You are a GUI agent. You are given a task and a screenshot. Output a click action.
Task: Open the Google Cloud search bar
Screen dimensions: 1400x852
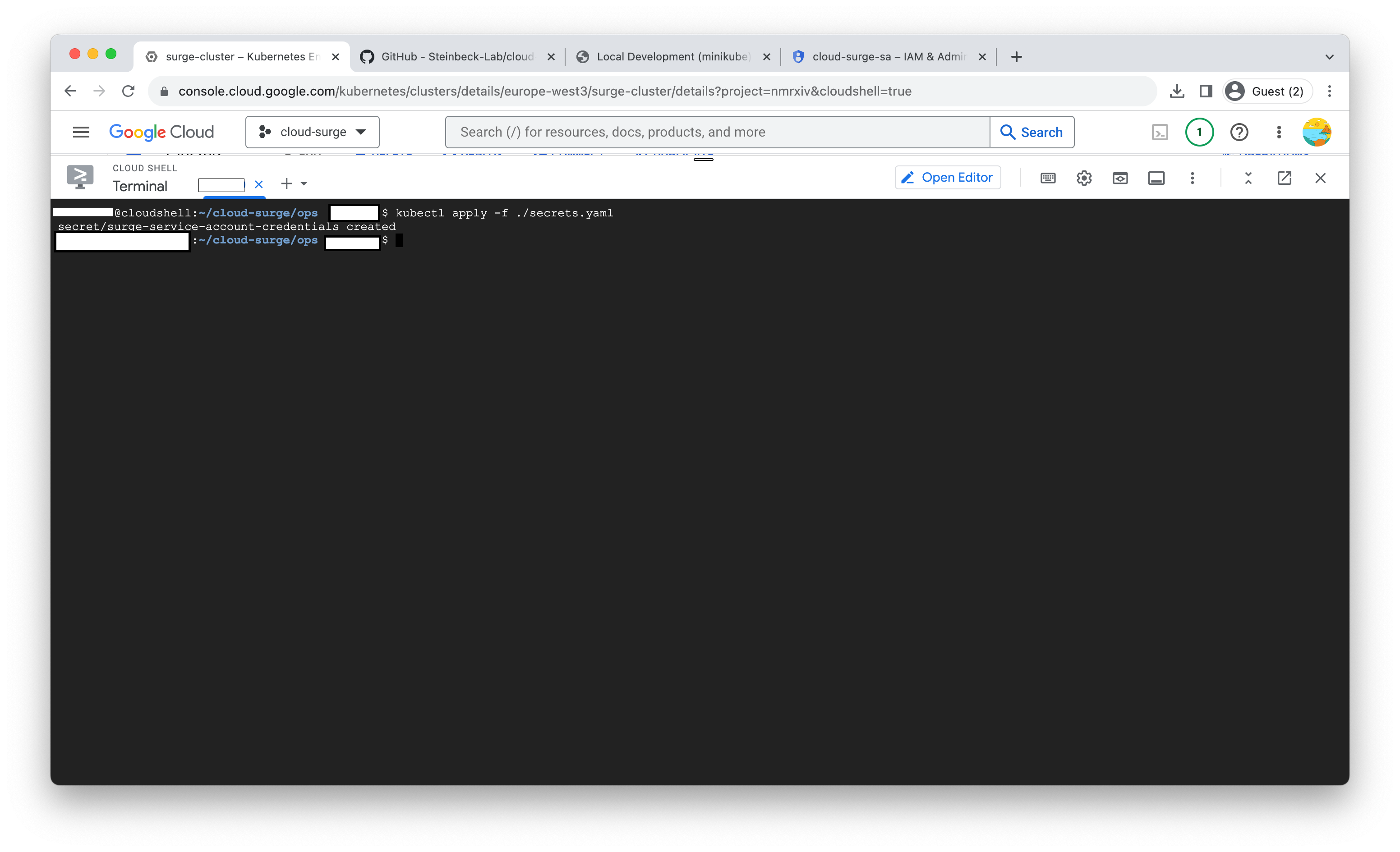718,131
